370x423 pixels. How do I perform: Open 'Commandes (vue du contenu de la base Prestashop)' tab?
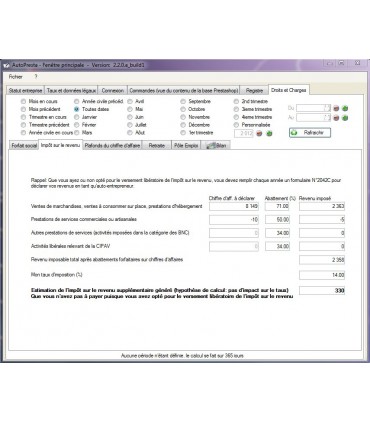tap(184, 91)
